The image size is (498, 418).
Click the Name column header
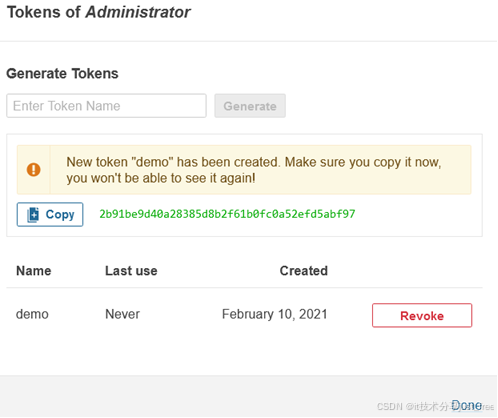coord(34,271)
